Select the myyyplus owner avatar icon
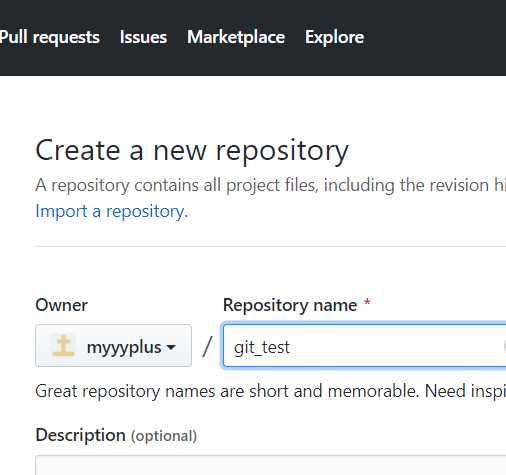 point(63,346)
